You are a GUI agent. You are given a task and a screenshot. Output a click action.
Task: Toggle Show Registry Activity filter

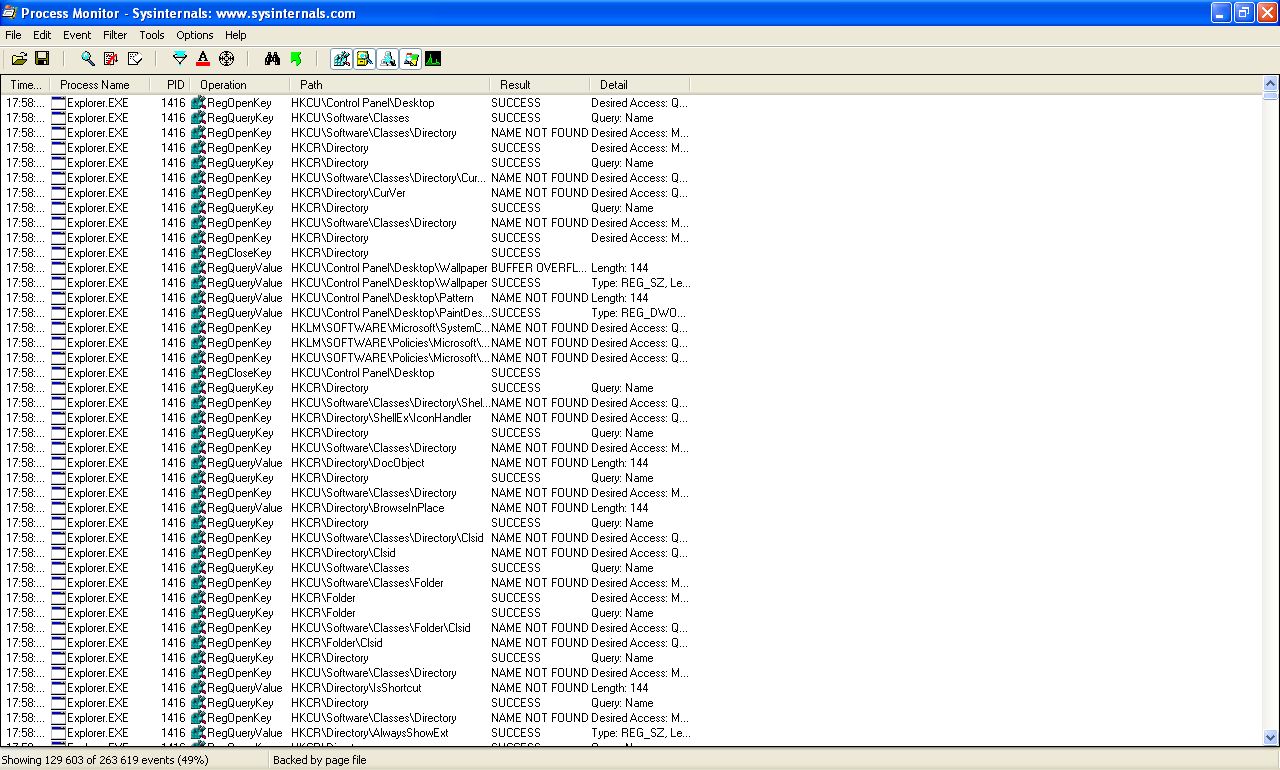pos(341,58)
